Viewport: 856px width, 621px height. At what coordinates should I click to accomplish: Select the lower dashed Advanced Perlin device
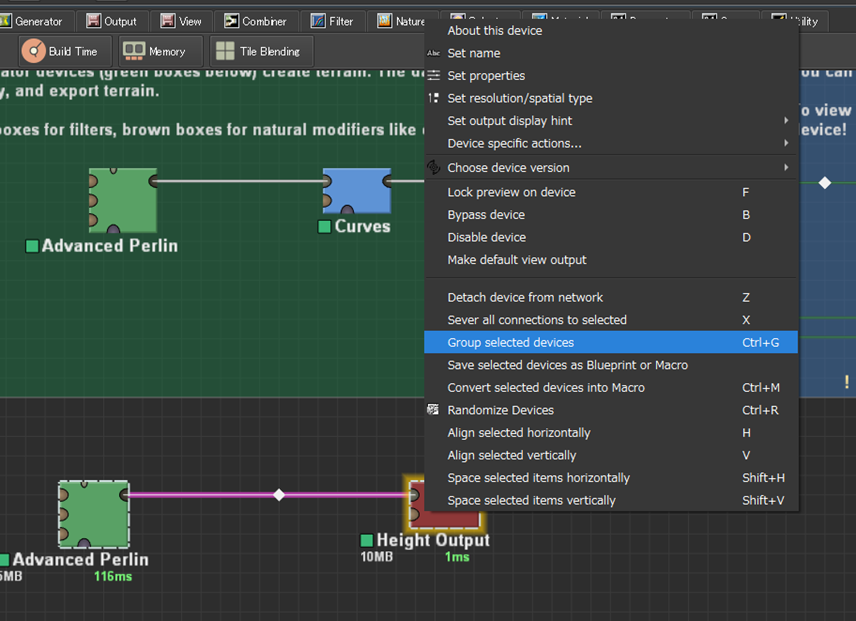tap(94, 514)
